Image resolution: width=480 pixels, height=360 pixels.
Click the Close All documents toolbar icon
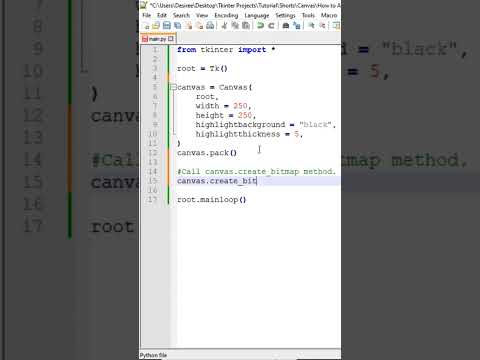tap(199, 26)
